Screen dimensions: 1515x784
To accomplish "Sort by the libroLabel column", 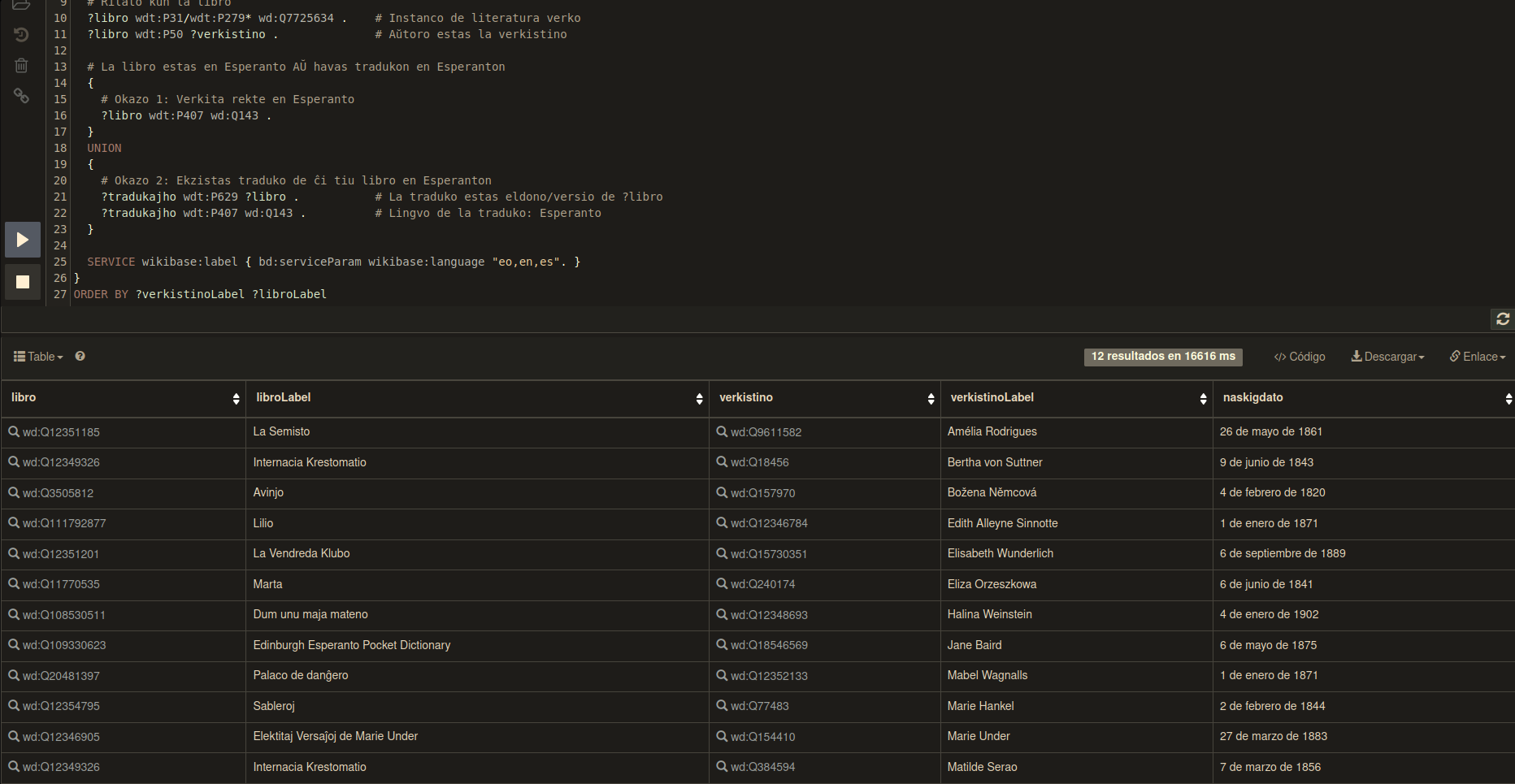I will [x=477, y=398].
